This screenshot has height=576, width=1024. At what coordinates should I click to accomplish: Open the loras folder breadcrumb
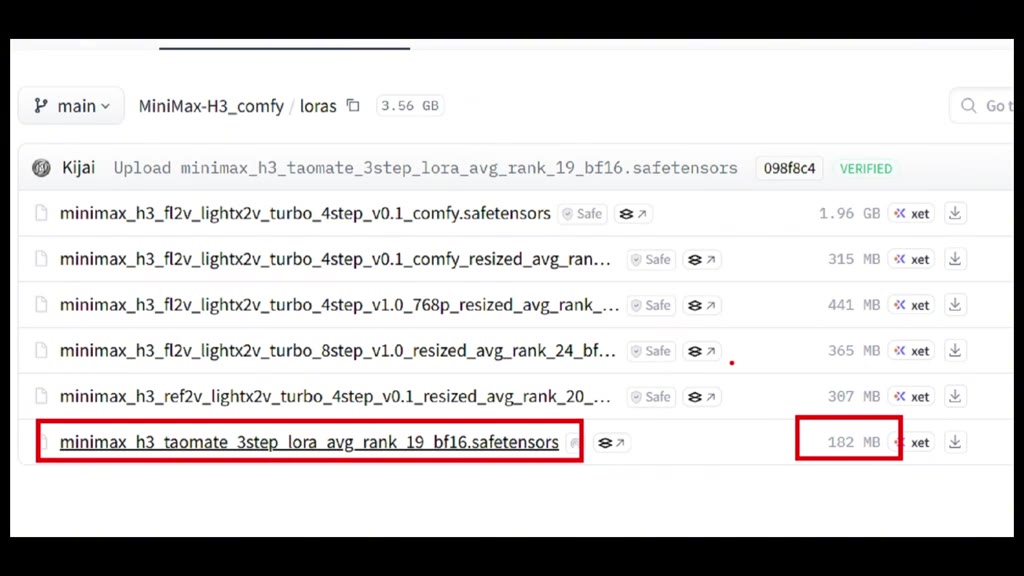click(318, 106)
